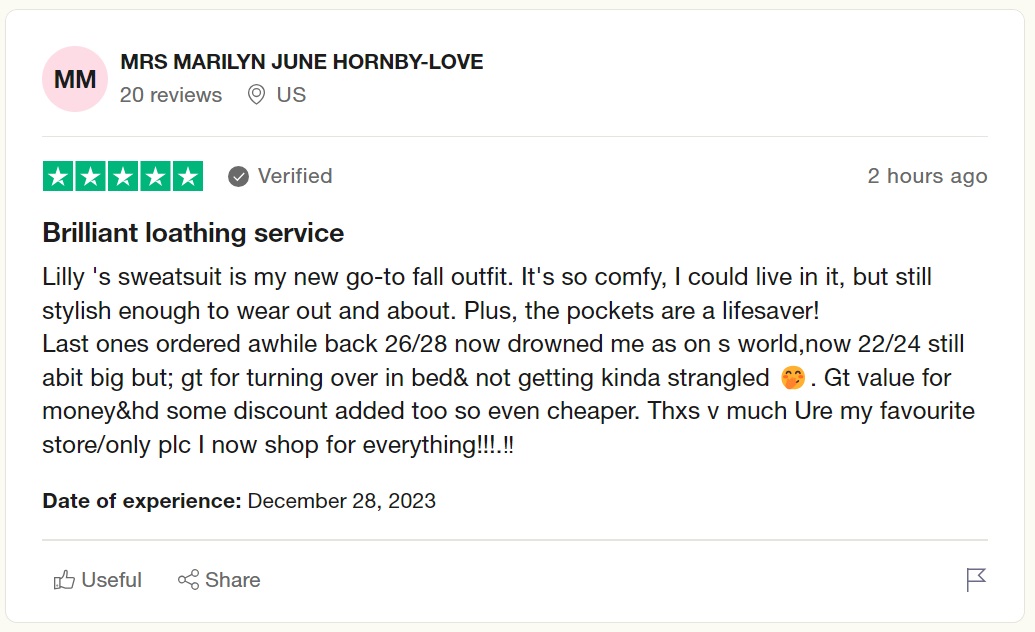This screenshot has height=632, width=1035.
Task: Click the emoji face in the review text
Action: [x=793, y=379]
